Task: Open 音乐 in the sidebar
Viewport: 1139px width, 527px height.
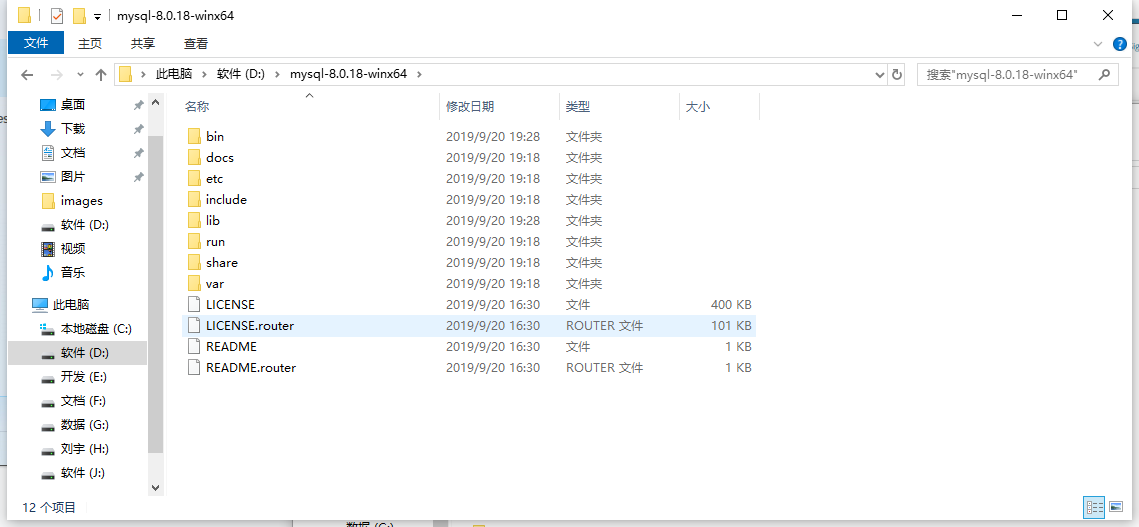Action: [x=73, y=273]
